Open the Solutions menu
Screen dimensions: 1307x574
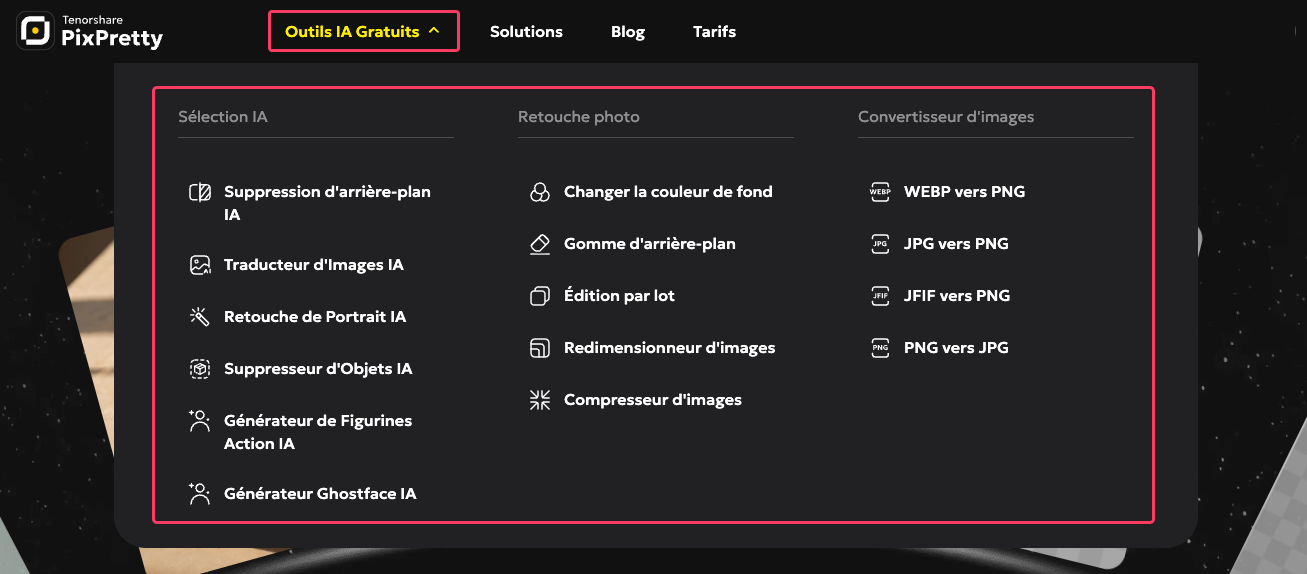[526, 32]
